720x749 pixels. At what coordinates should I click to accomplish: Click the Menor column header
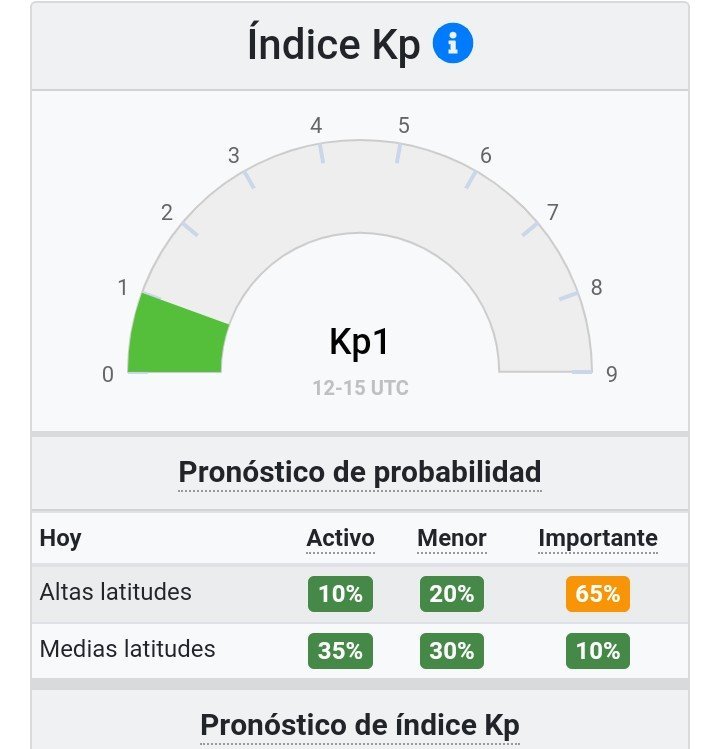click(x=452, y=538)
